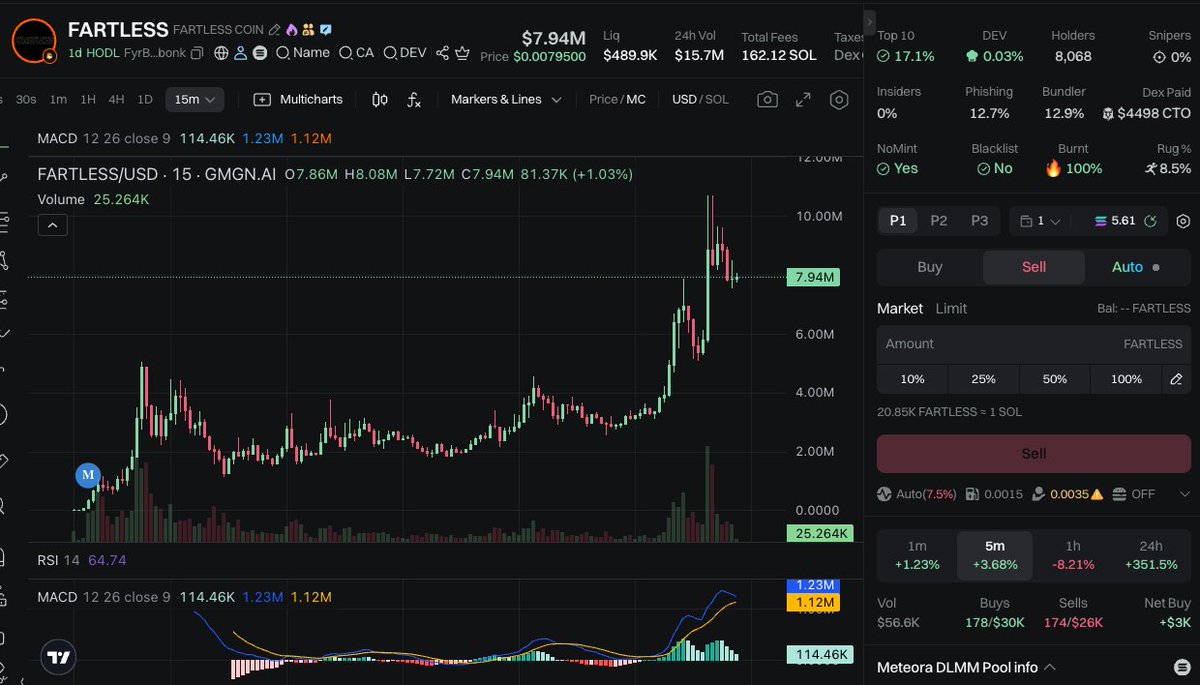The height and width of the screenshot is (685, 1200).
Task: Click the TradingView logo on chart
Action: click(59, 657)
